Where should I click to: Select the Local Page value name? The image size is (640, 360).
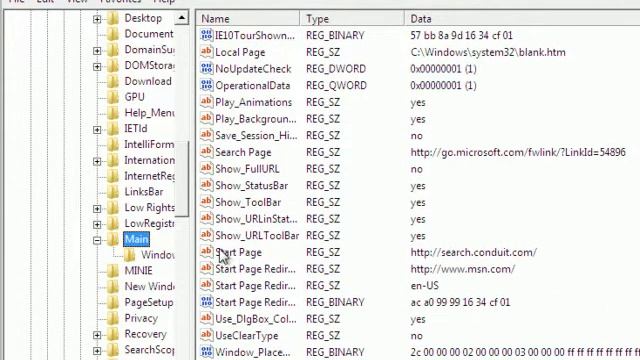click(240, 52)
